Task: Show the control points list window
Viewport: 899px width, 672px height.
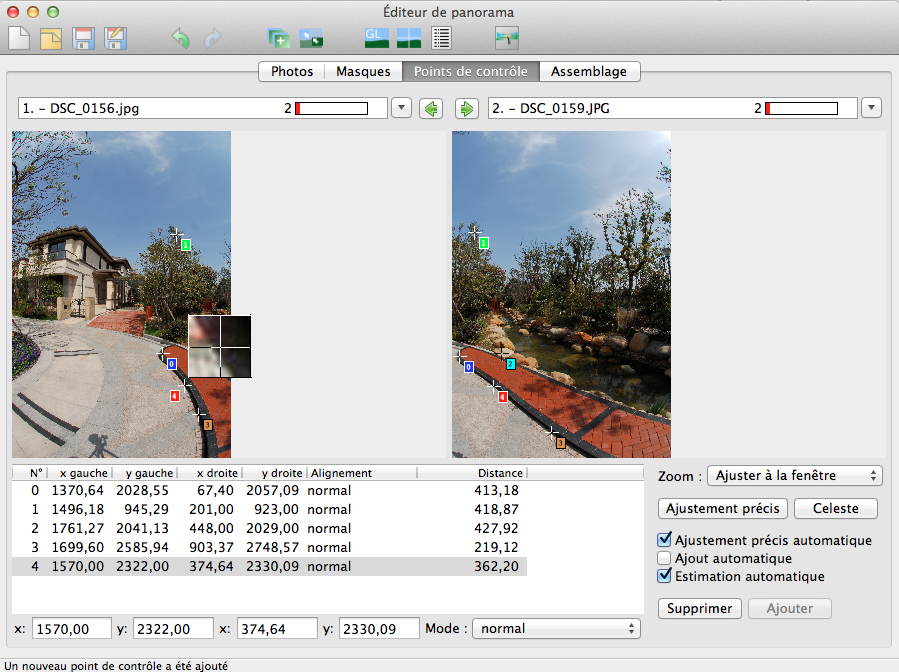Action: coord(441,39)
